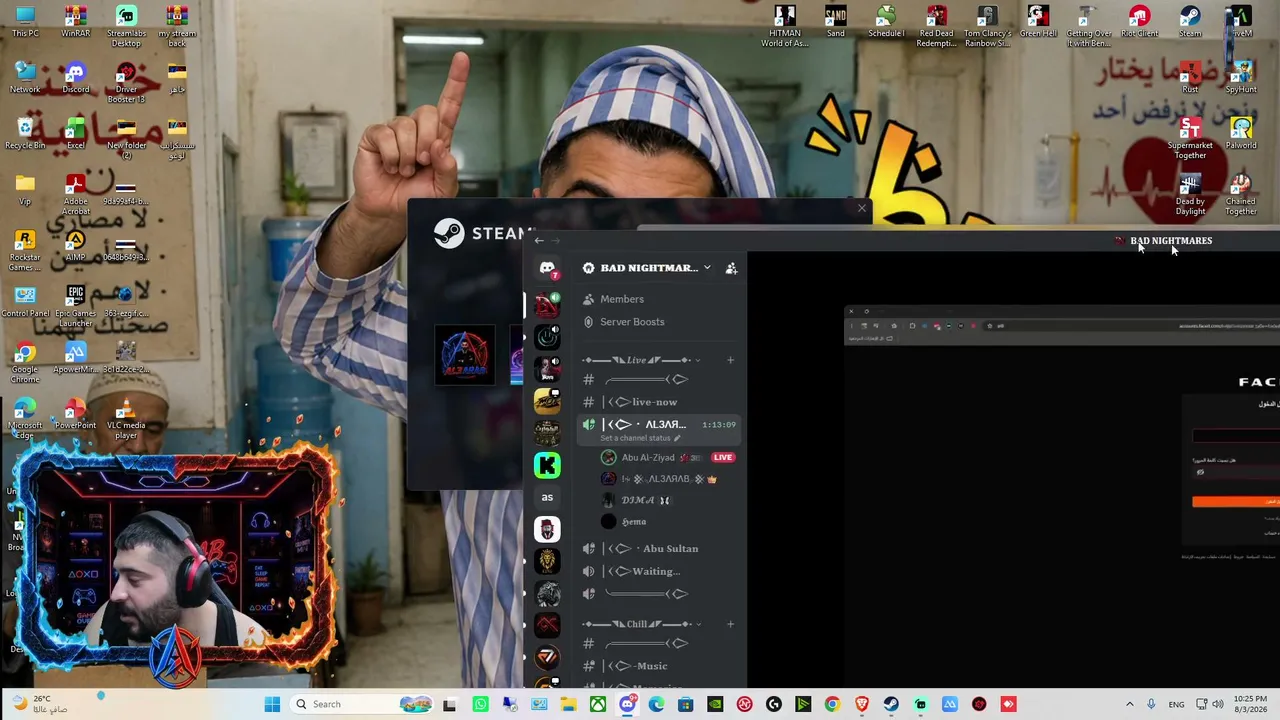
Task: Select the HITMAN World of Assassination shortcut
Action: [785, 26]
